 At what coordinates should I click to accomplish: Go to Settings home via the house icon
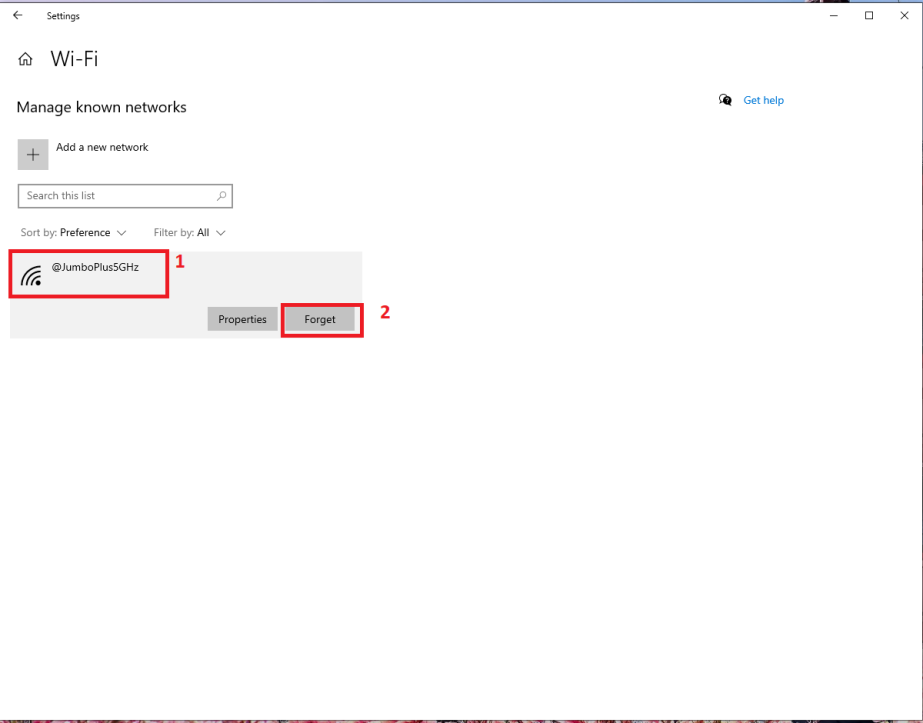24,59
